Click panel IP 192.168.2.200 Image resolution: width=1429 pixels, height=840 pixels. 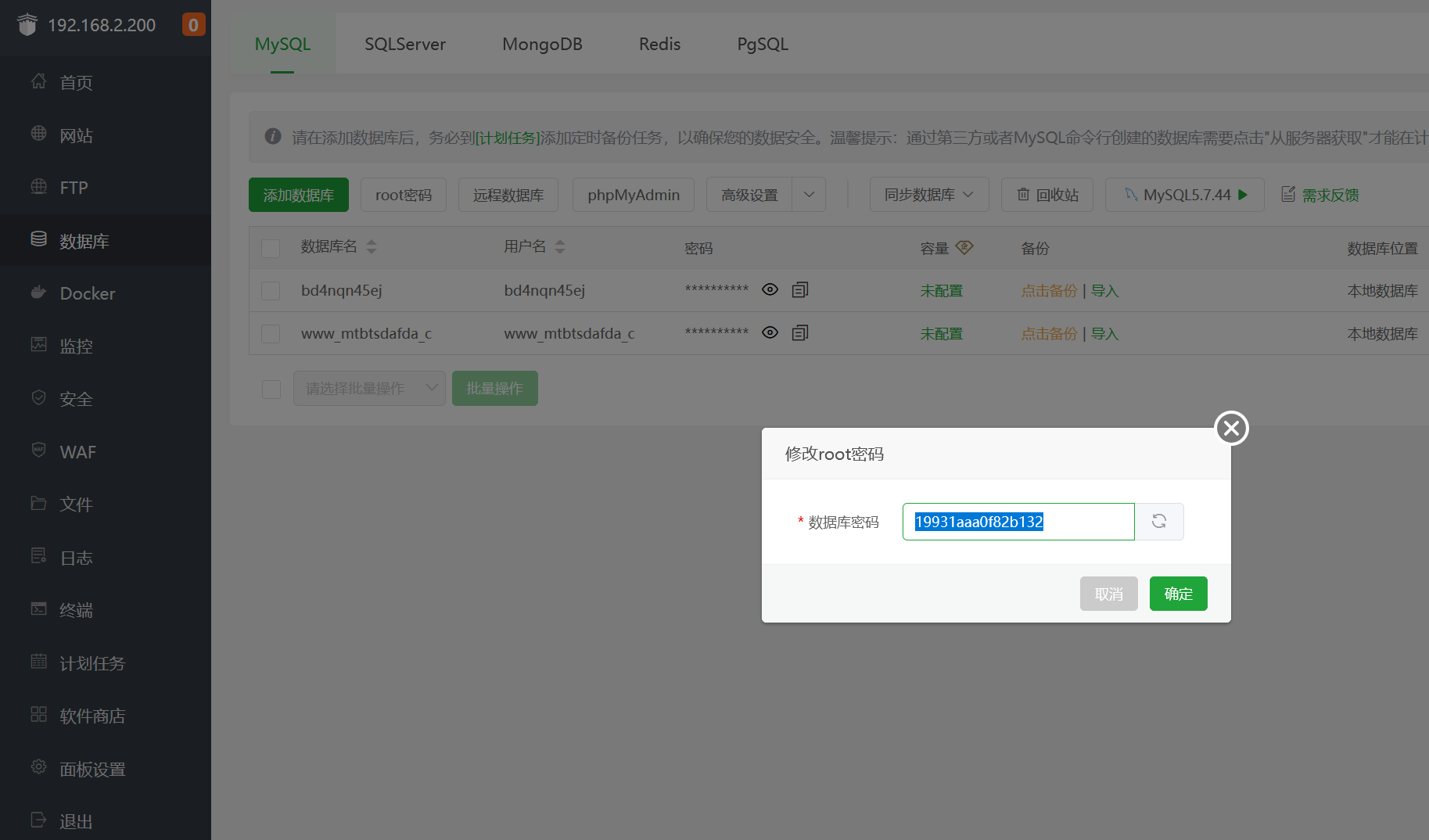tap(102, 25)
